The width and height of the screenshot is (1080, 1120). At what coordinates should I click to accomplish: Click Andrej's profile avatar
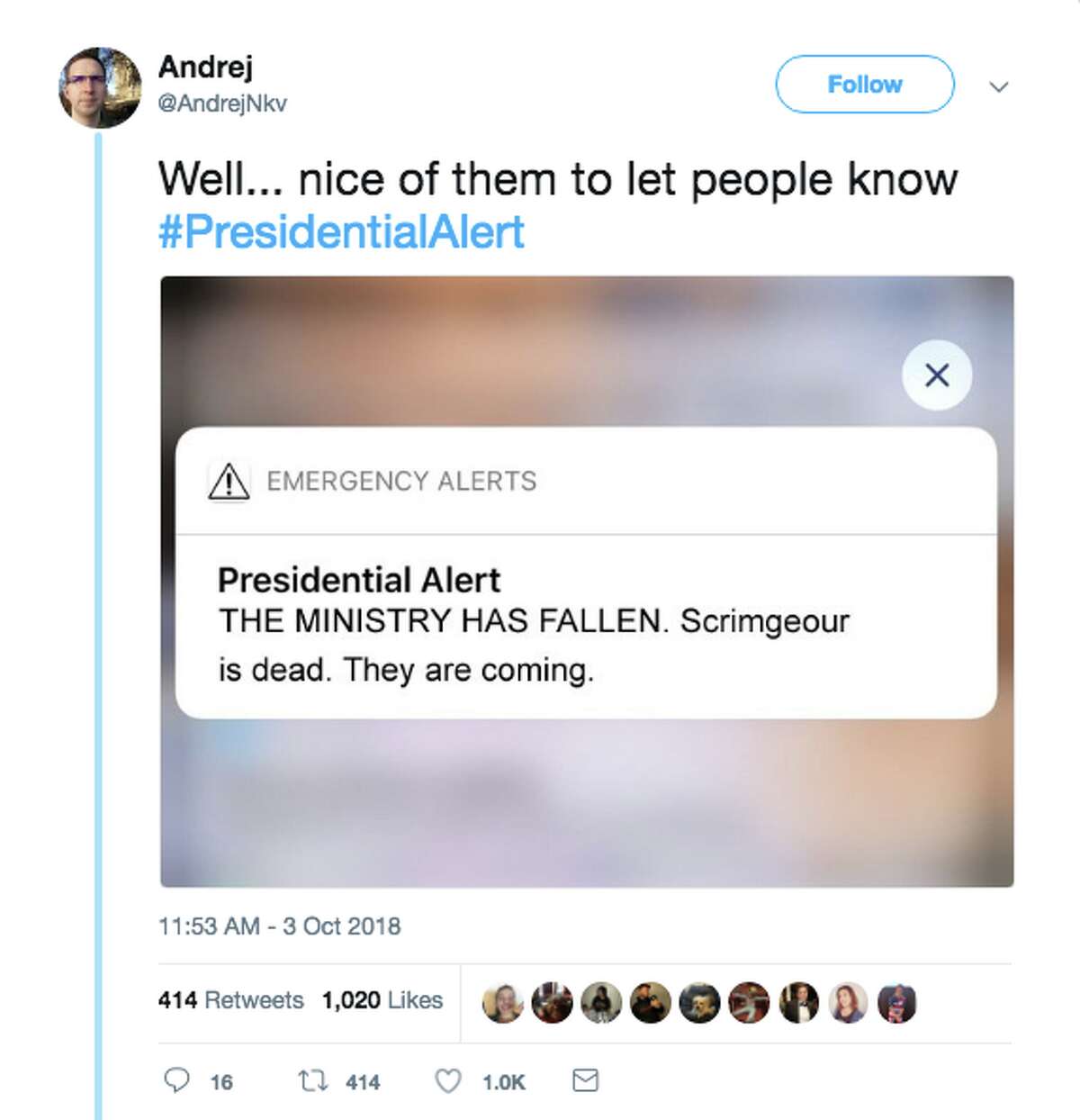coord(99,85)
